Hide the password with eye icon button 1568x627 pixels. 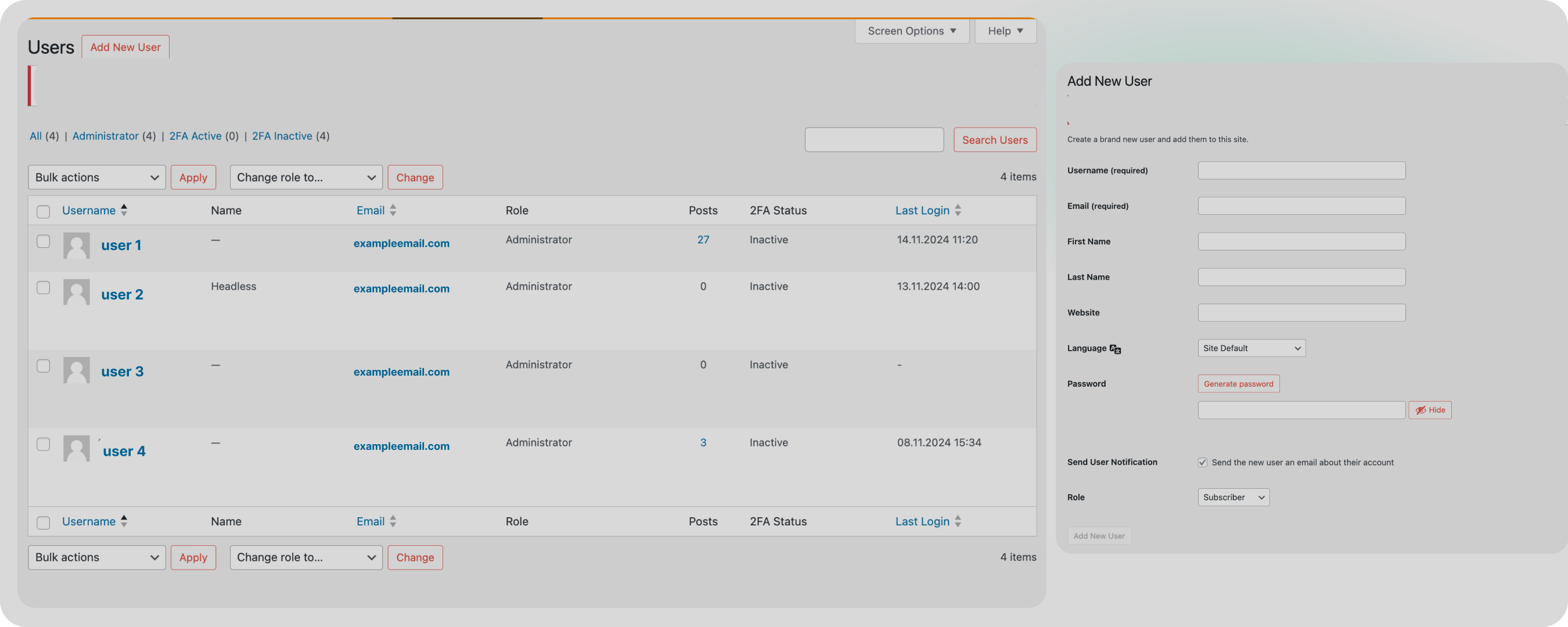pyautogui.click(x=1429, y=410)
